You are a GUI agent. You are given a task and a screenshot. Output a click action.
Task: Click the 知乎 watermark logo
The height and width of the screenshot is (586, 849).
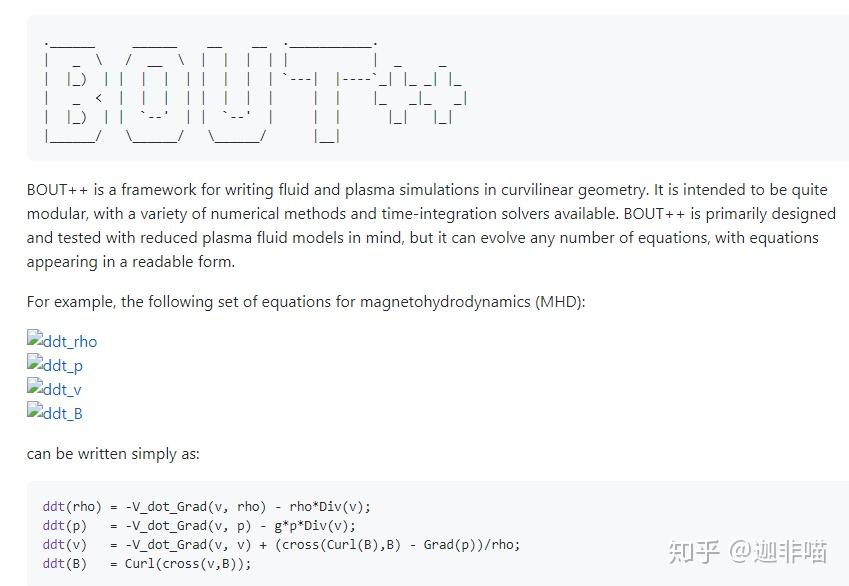695,551
